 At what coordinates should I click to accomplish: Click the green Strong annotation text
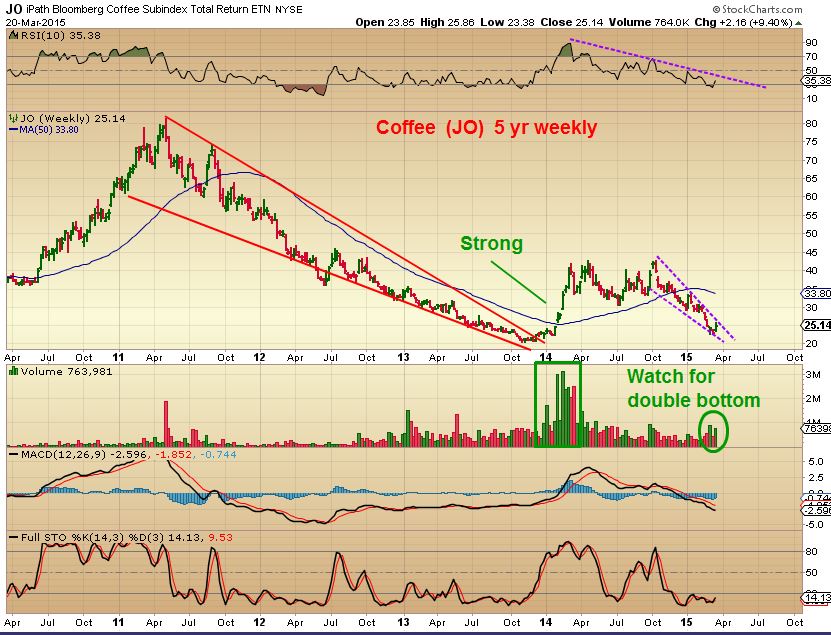[x=491, y=243]
